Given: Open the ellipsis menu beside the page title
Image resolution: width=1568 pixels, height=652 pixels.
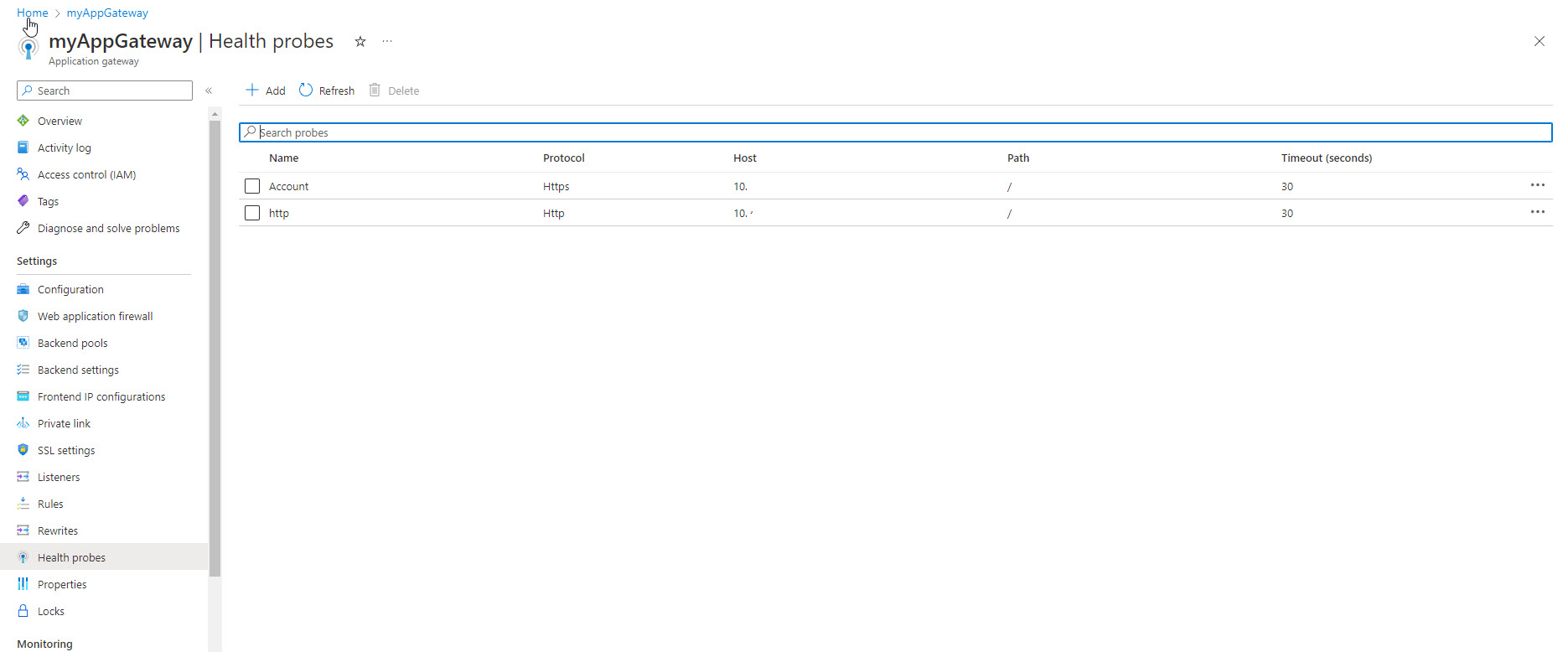Looking at the screenshot, I should 387,41.
